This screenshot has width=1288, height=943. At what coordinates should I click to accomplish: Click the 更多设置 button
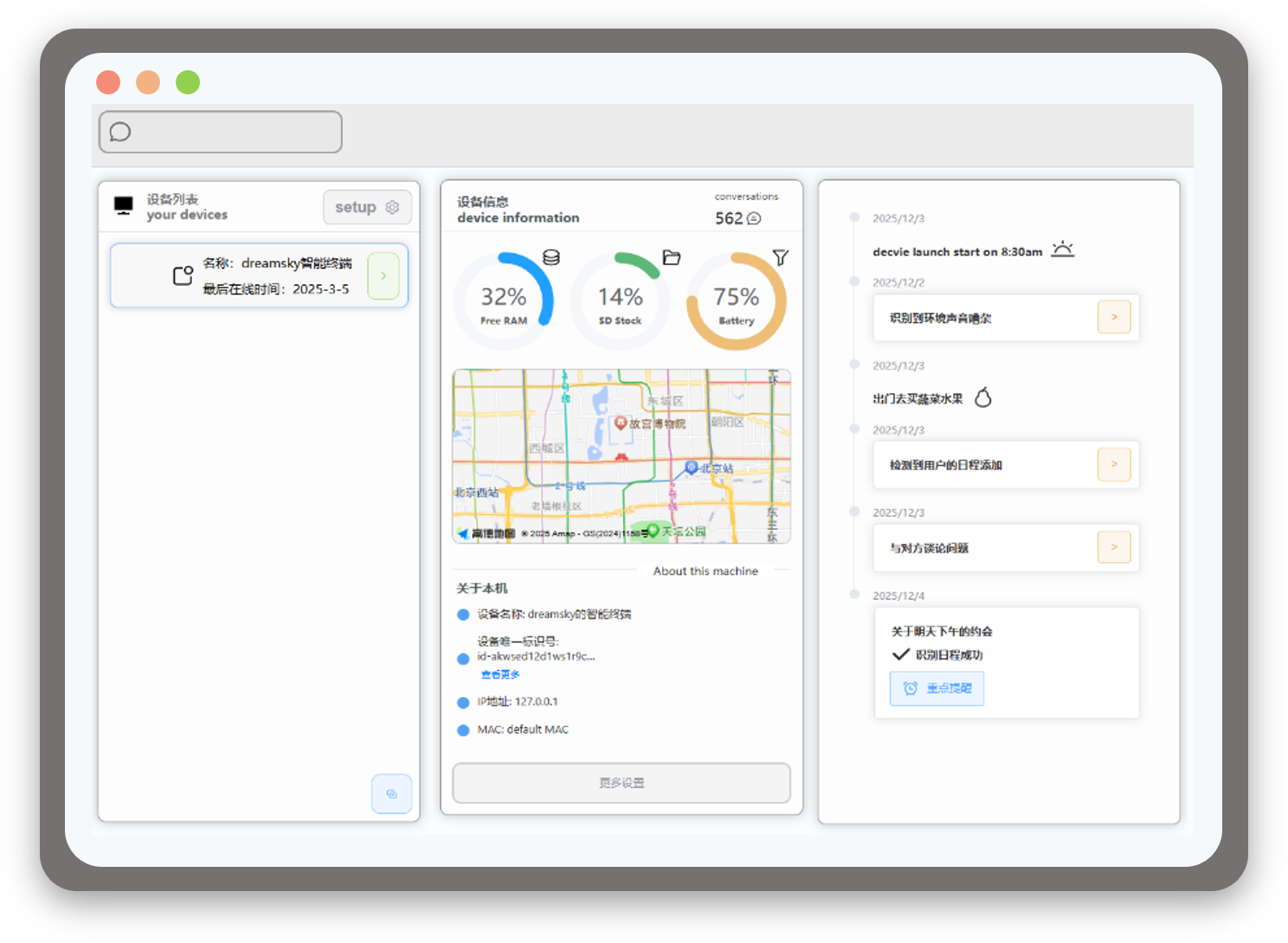621,783
